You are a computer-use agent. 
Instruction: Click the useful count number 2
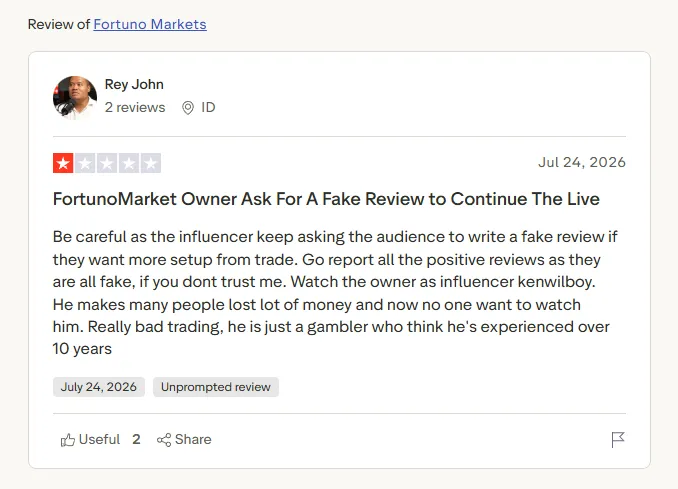coord(136,439)
